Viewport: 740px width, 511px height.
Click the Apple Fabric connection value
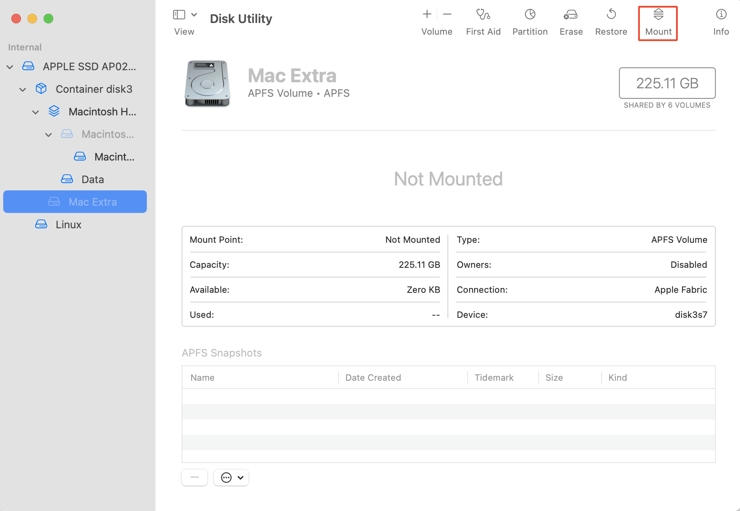(x=681, y=290)
